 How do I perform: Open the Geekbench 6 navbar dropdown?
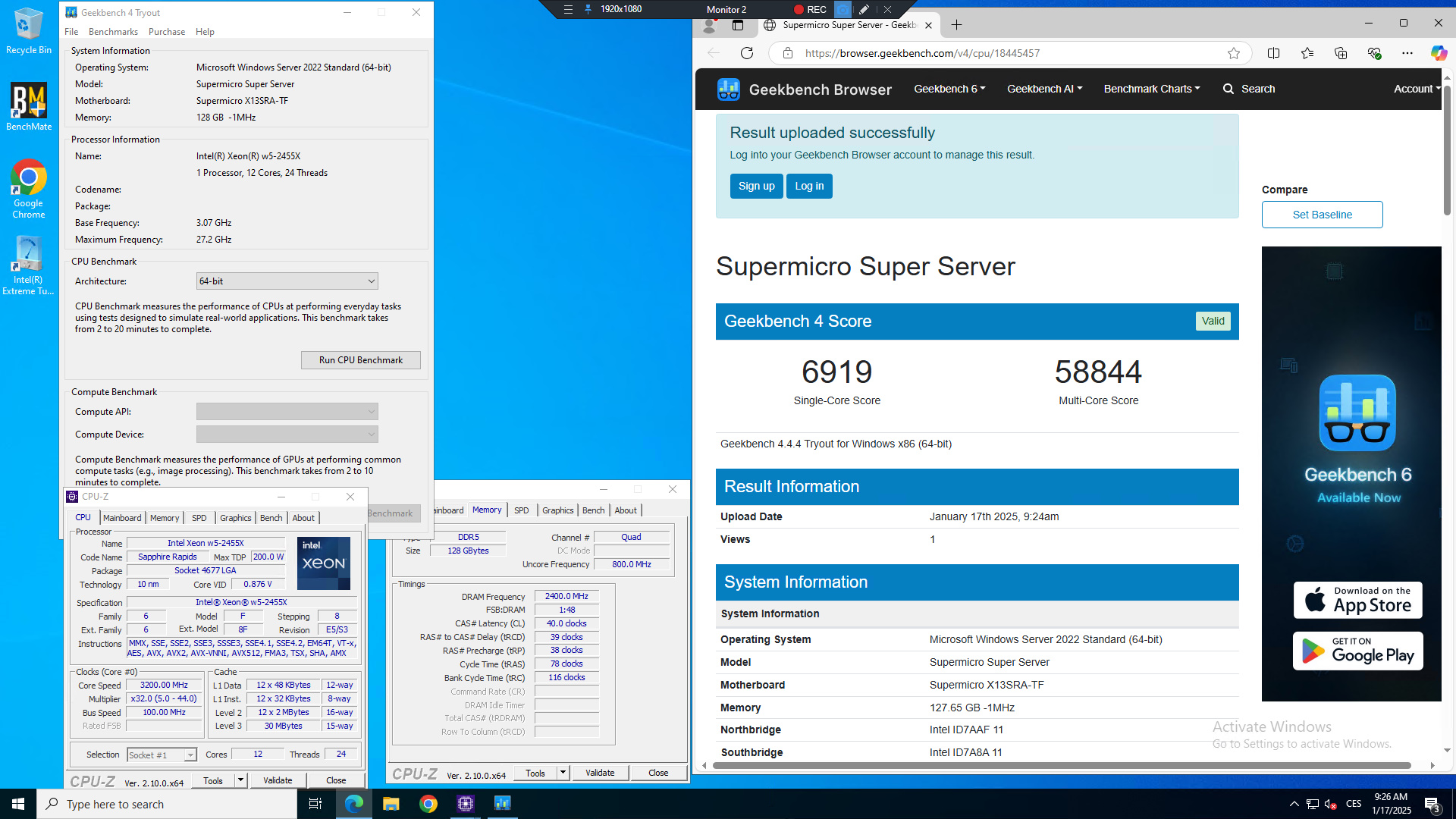click(949, 89)
